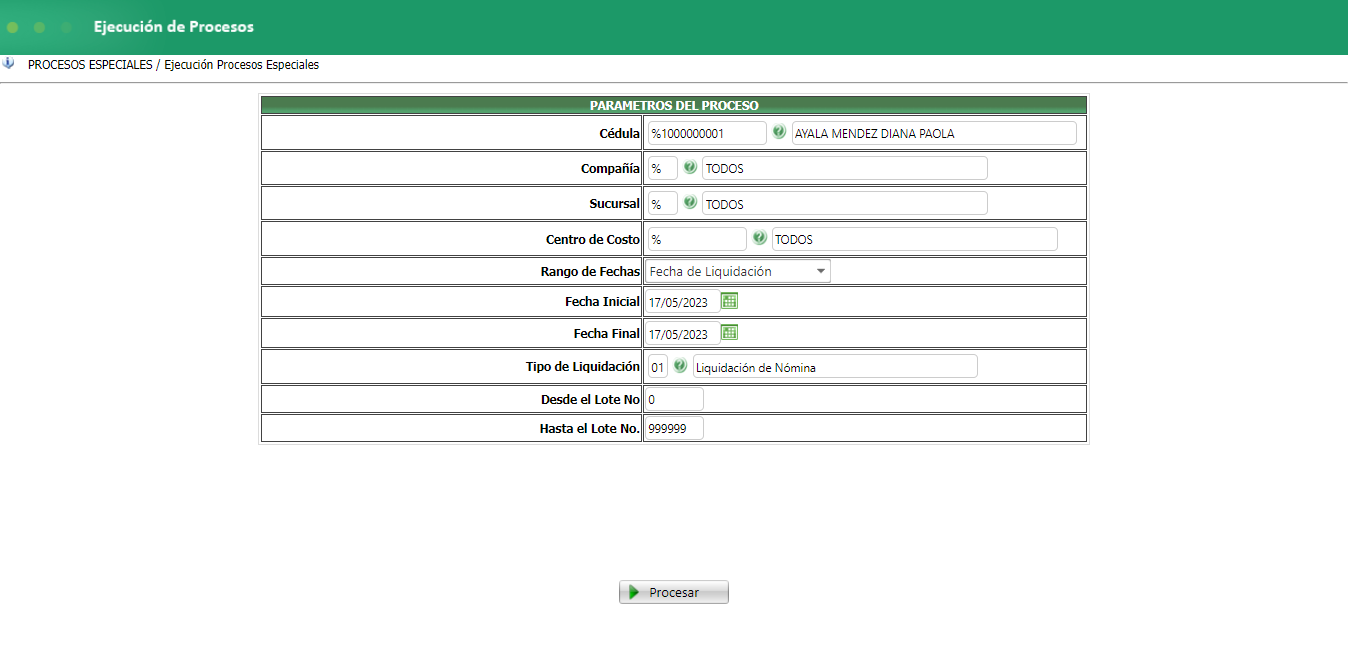The image size is (1348, 647).
Task: Click the Hasta el Lote No. label
Action: click(x=590, y=429)
